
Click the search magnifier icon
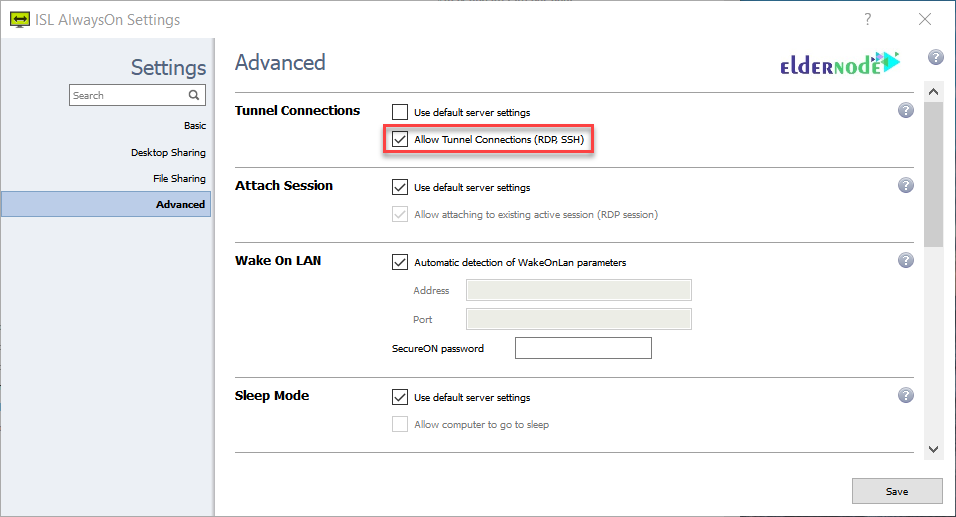(x=195, y=95)
